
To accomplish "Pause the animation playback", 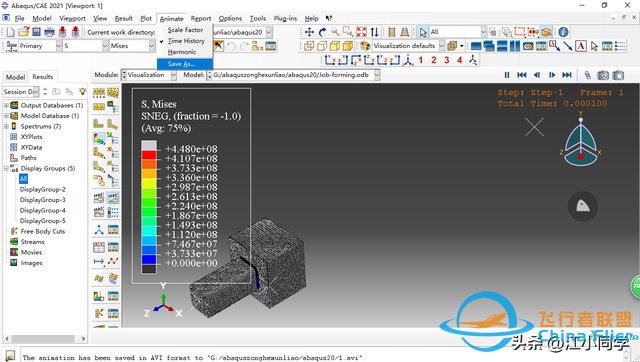I will tap(507, 75).
